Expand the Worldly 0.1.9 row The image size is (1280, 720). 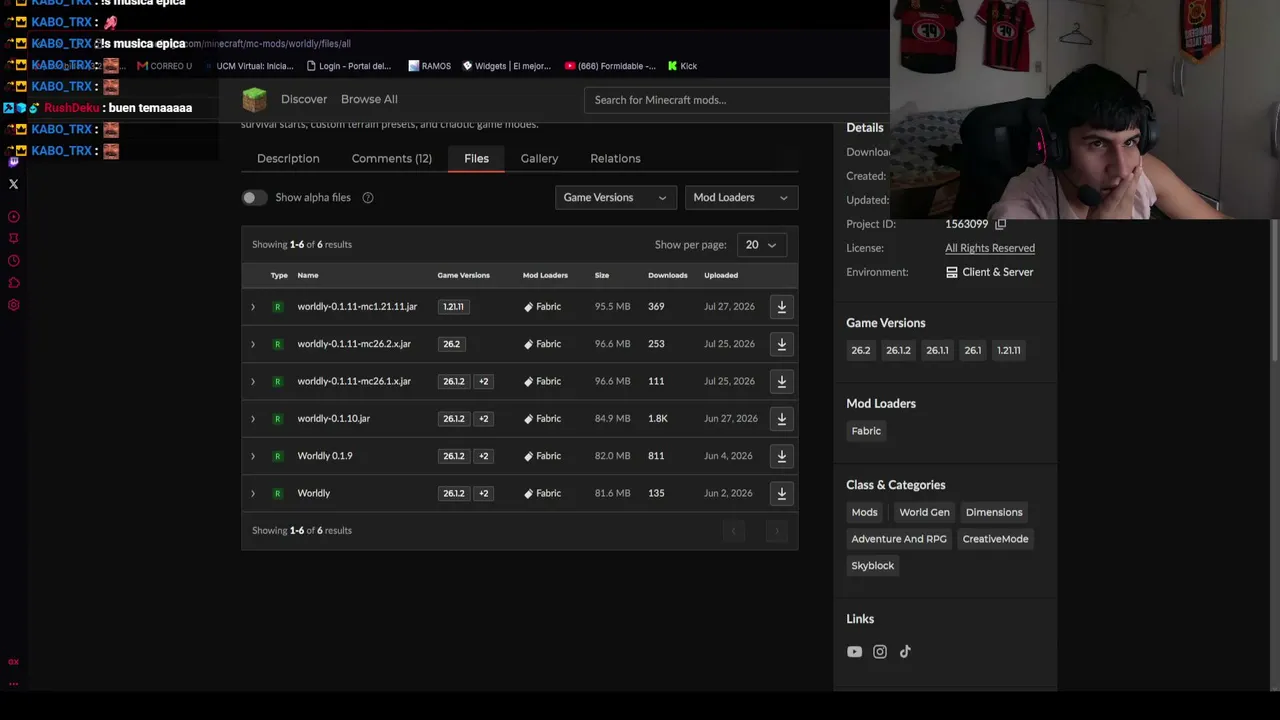click(253, 456)
